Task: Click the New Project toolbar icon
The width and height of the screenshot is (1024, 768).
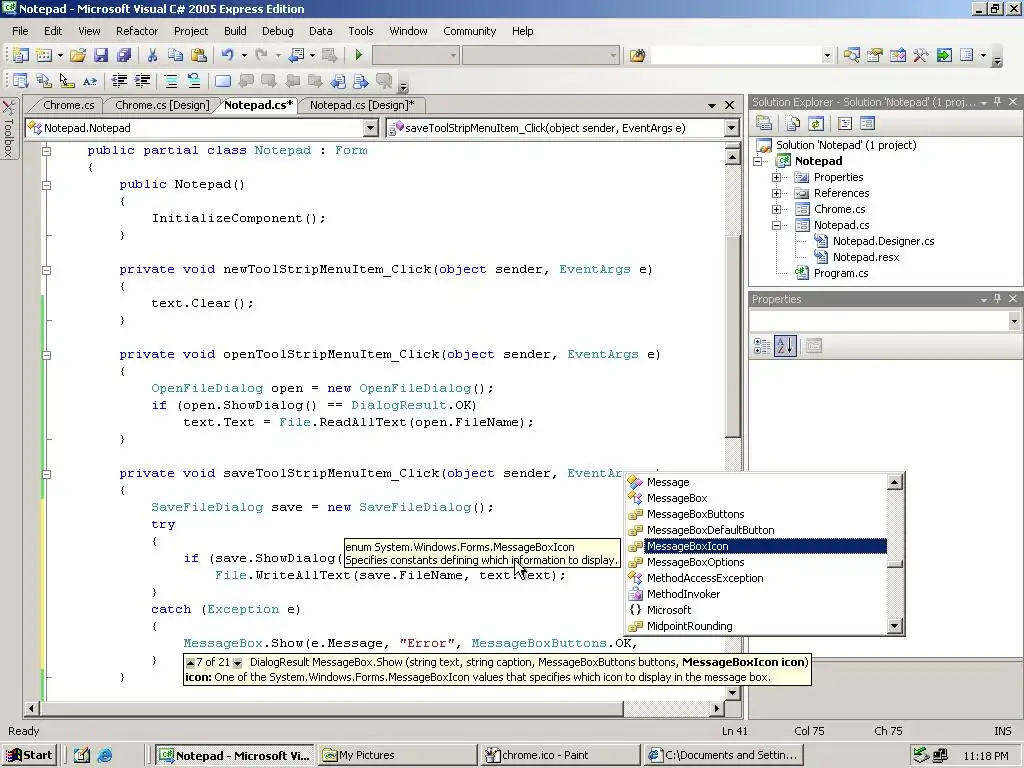Action: pos(21,56)
